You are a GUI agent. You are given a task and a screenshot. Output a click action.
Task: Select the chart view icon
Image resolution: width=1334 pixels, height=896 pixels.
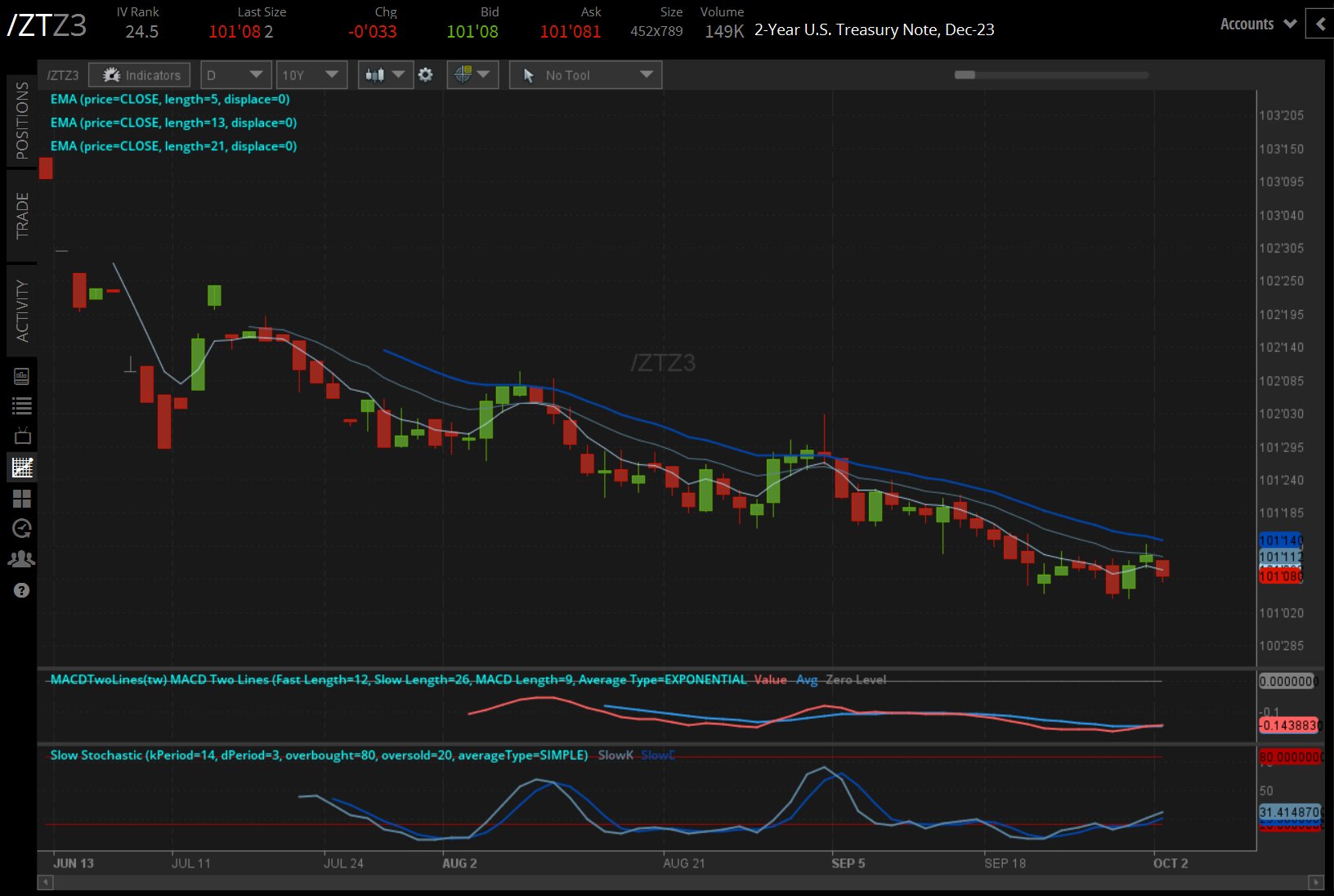tap(22, 468)
